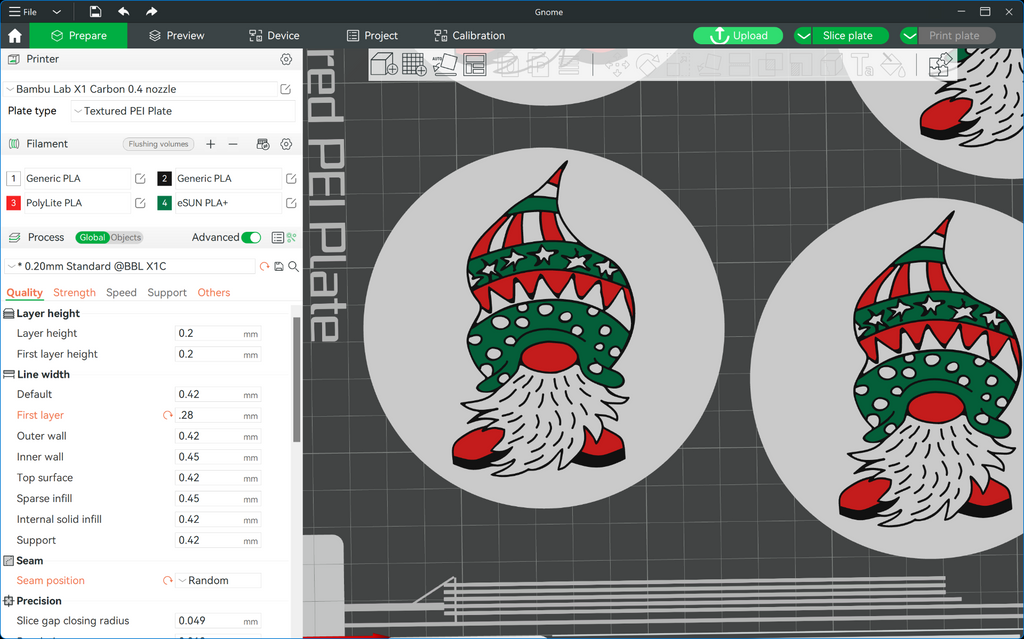
Task: Click the AMS filament sync icon
Action: pos(263,144)
